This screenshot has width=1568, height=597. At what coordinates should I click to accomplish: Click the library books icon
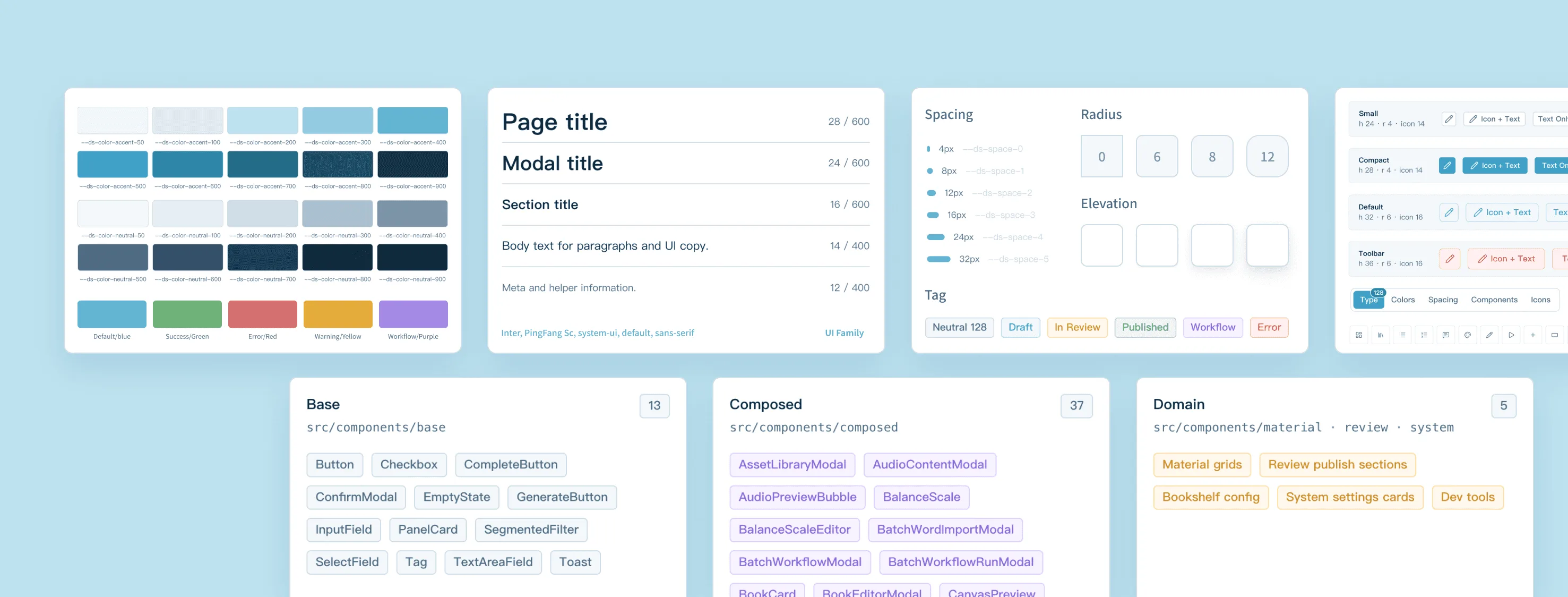pyautogui.click(x=1381, y=335)
